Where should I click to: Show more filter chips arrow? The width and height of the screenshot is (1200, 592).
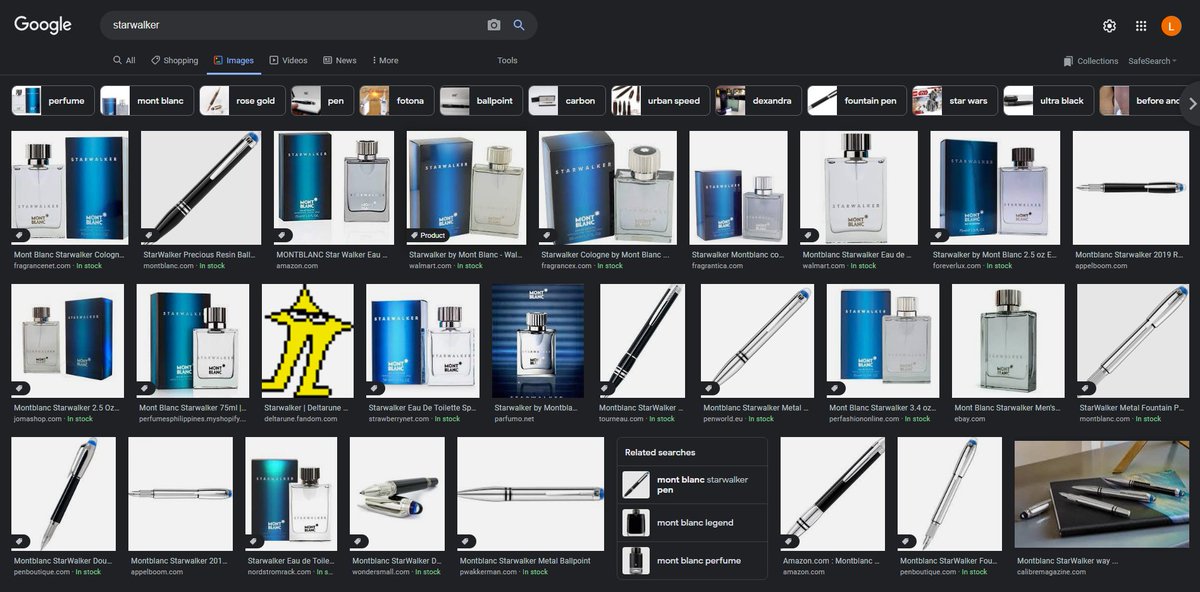pos(1191,102)
